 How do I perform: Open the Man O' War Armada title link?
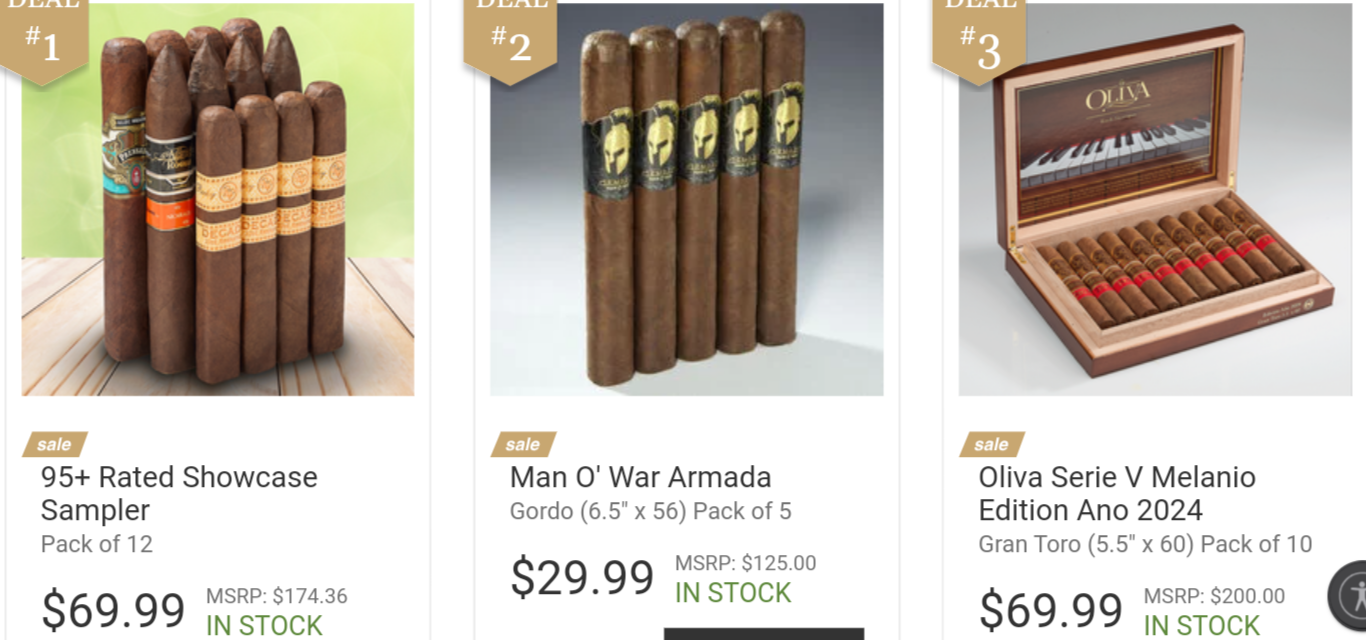pos(640,477)
